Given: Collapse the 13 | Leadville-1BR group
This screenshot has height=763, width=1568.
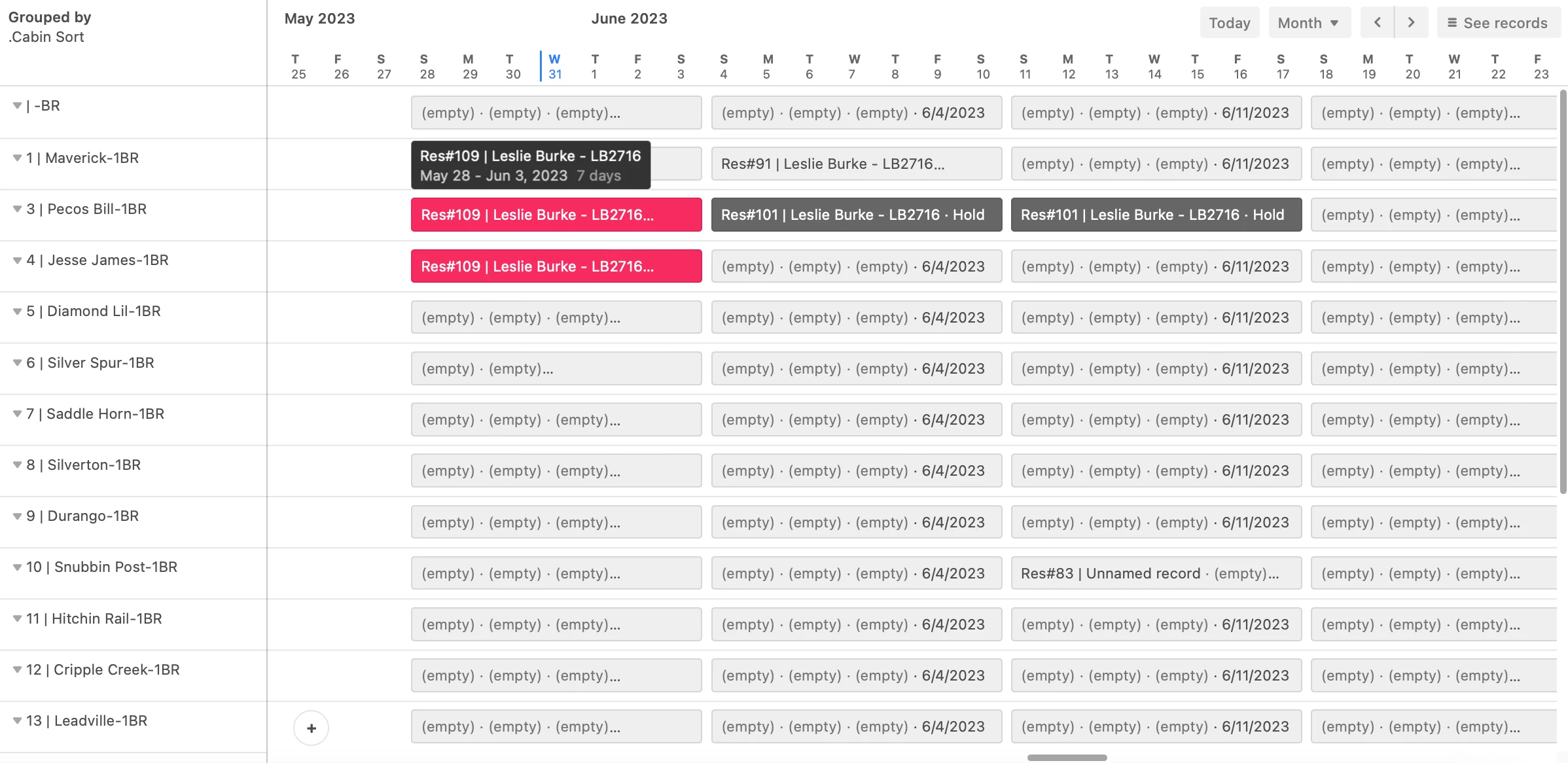Looking at the screenshot, I should [17, 720].
